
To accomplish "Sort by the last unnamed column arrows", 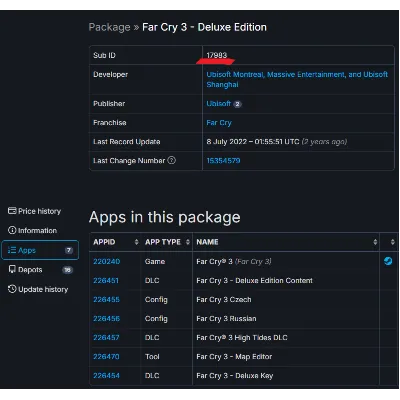I will [393, 242].
